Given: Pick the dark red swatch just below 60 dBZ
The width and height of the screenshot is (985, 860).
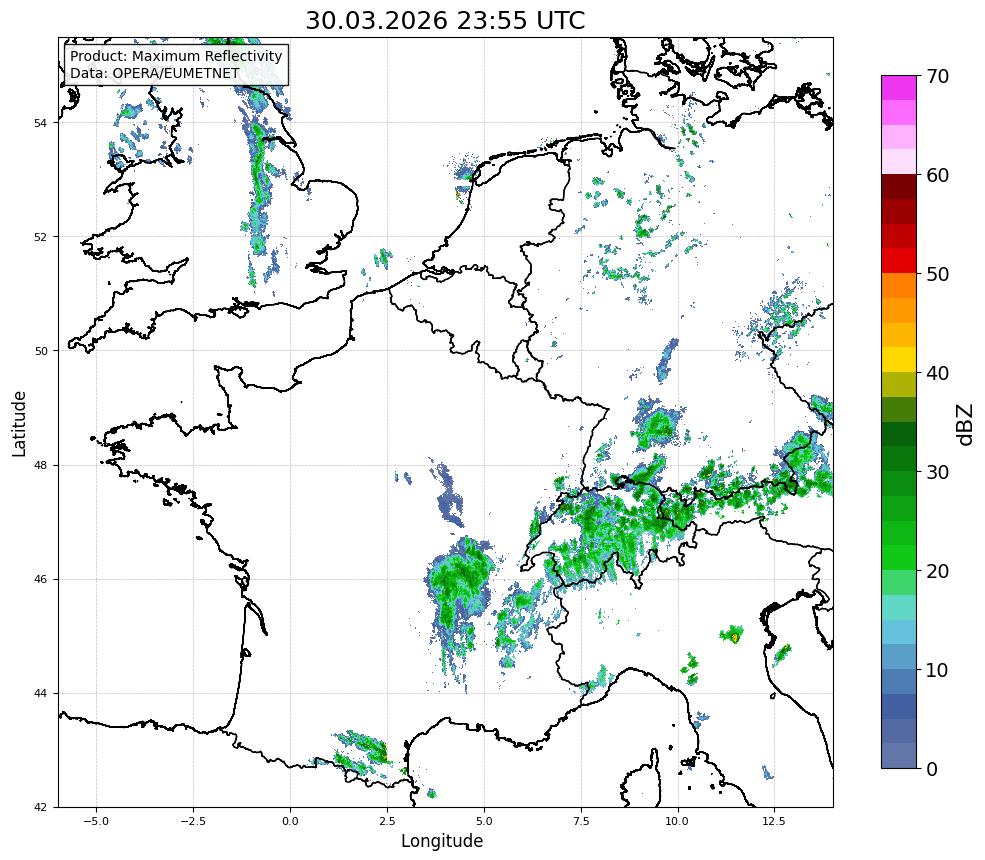Looking at the screenshot, I should pos(898,187).
